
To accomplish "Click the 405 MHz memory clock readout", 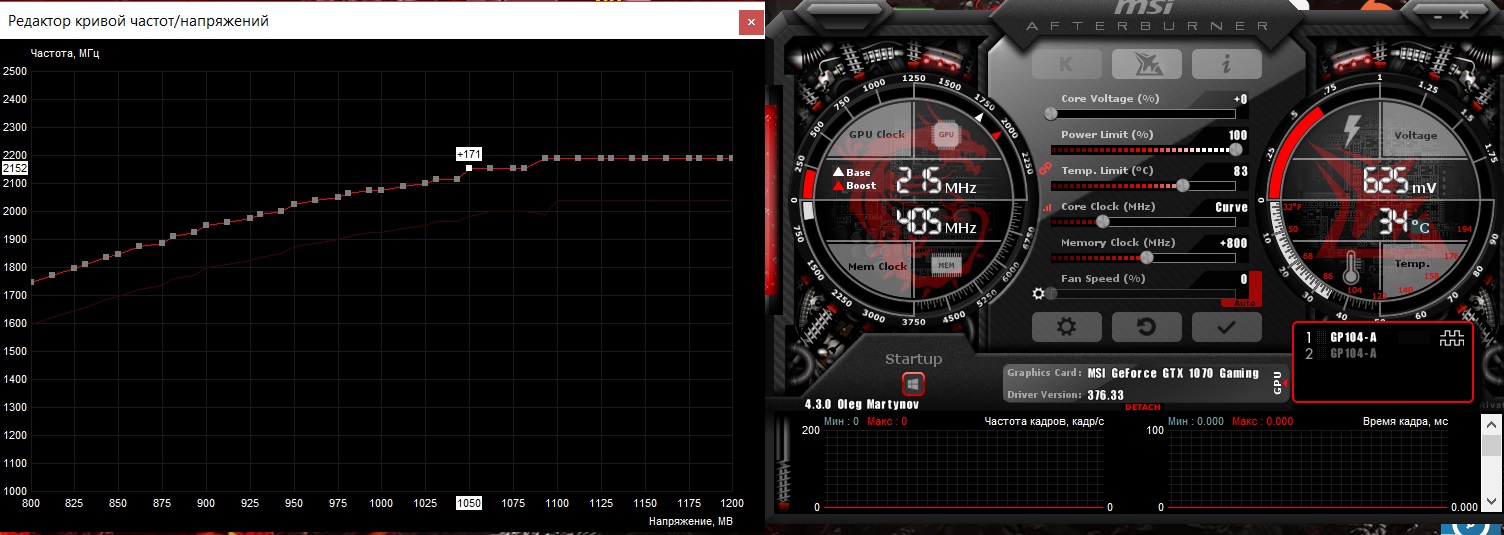I will coord(935,222).
